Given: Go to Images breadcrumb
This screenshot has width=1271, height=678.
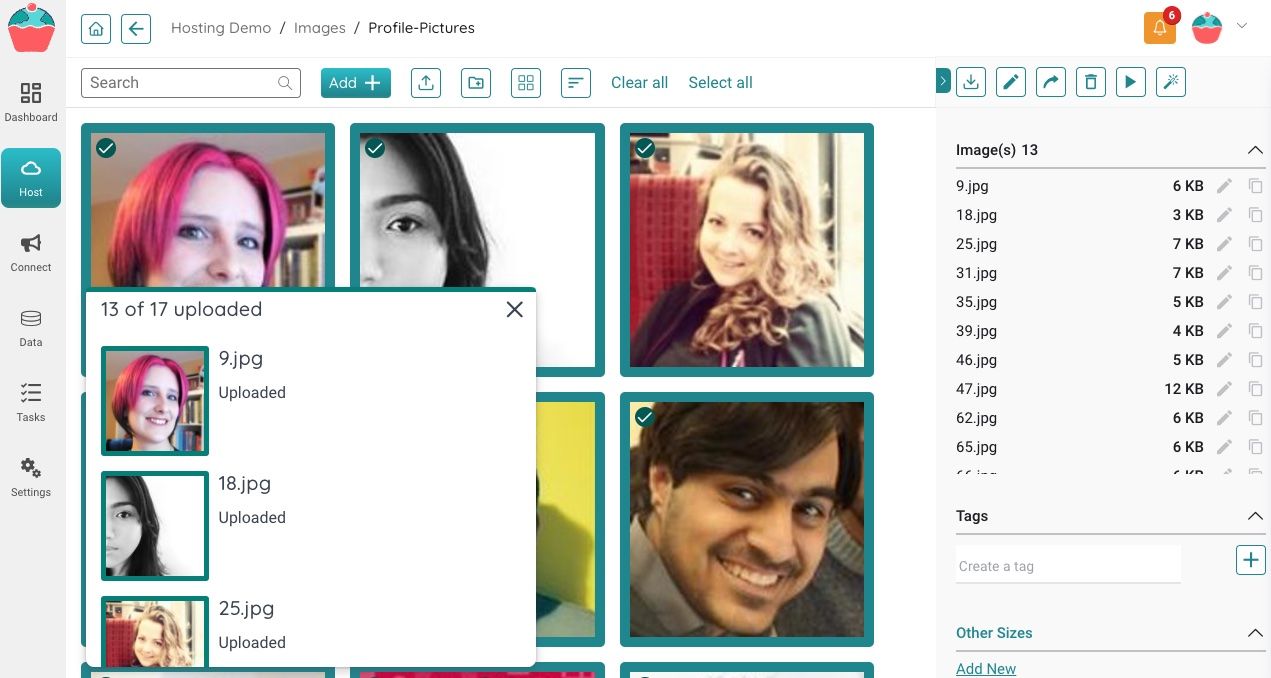Looking at the screenshot, I should click(x=320, y=28).
